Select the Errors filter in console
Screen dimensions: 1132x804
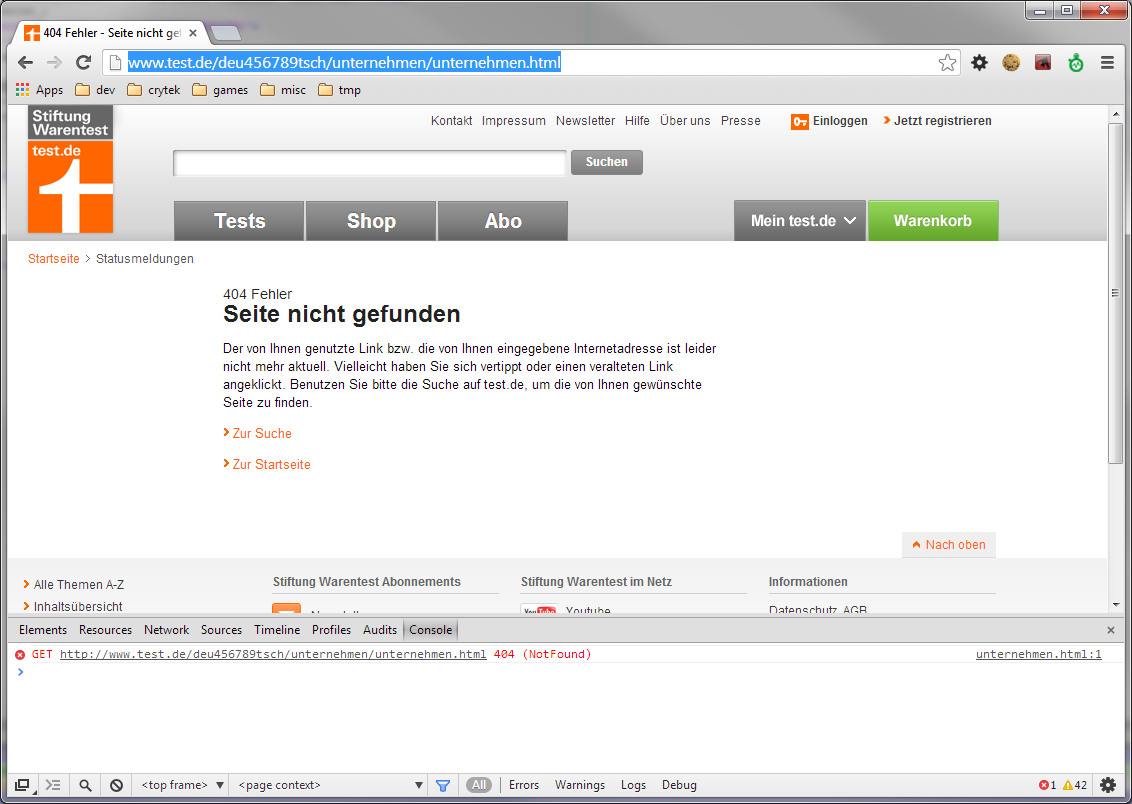point(524,786)
